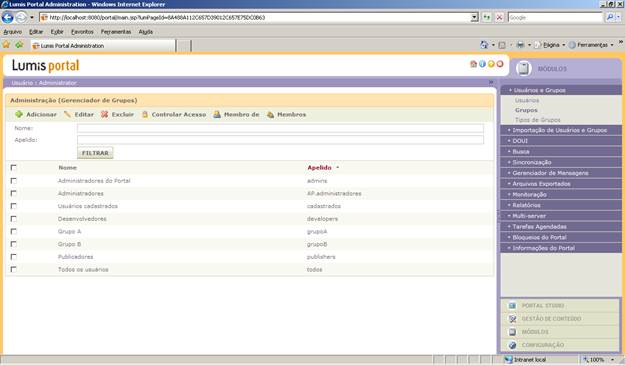Check the Usuários cadastrados row checkbox
625x366 pixels.
14,206
